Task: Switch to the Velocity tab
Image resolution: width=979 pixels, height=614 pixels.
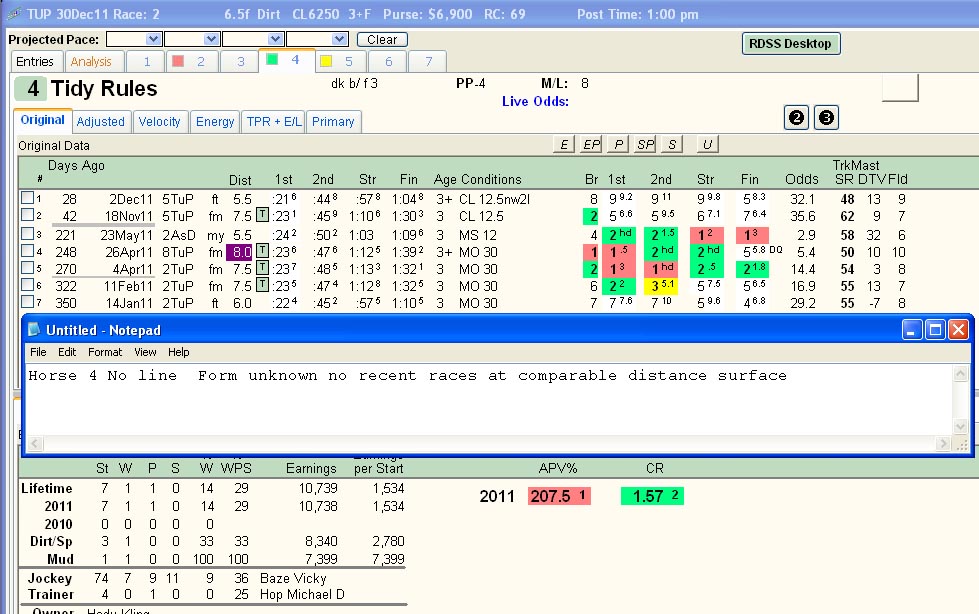Action: pos(159,121)
